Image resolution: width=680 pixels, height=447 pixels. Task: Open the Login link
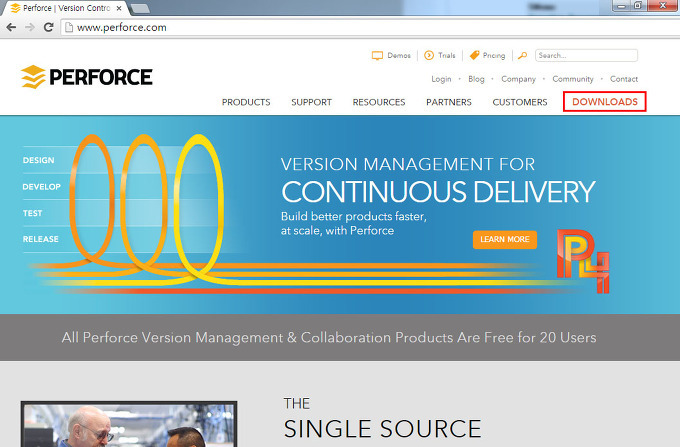[x=441, y=79]
